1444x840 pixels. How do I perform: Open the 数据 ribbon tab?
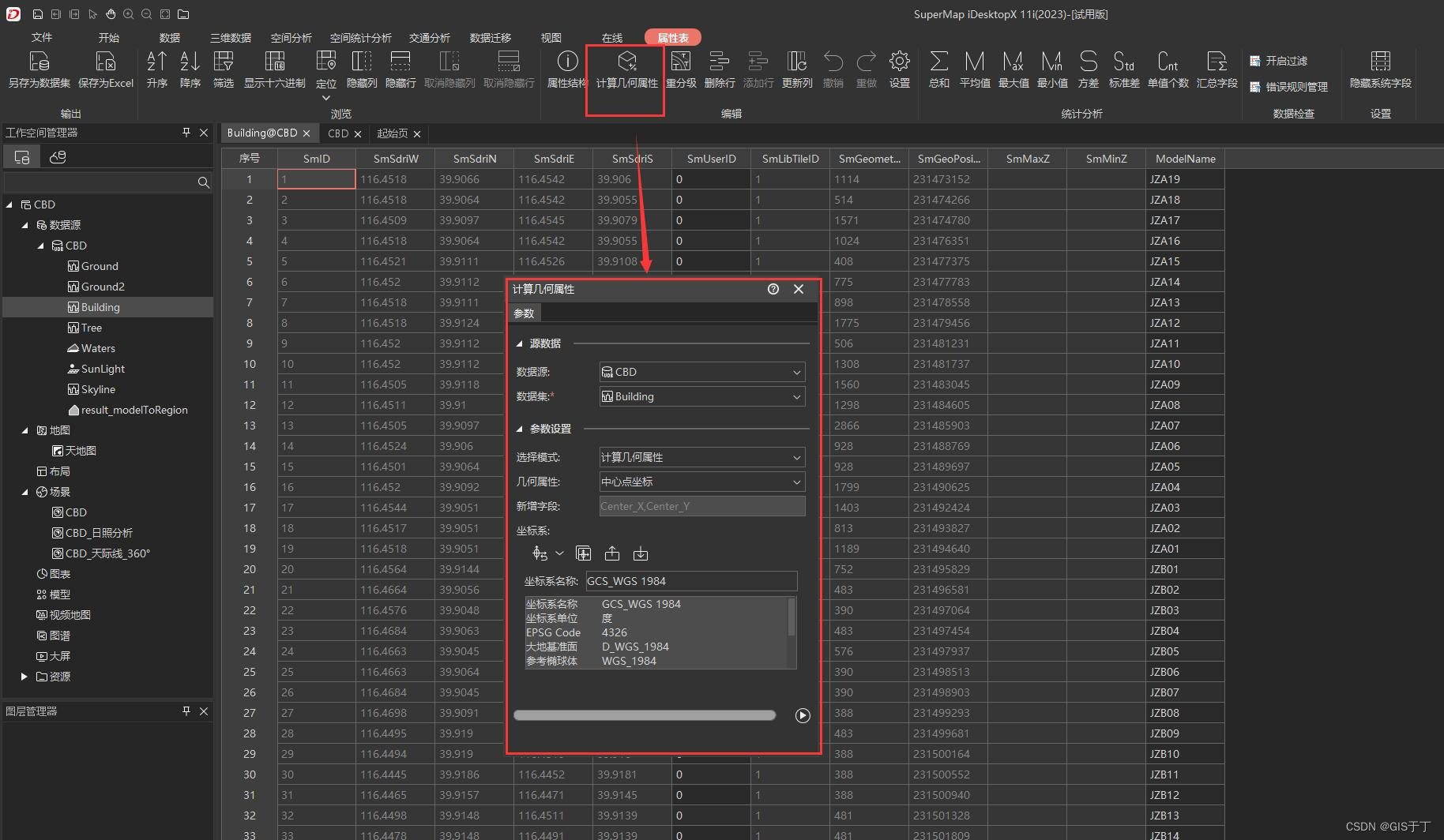pyautogui.click(x=170, y=37)
